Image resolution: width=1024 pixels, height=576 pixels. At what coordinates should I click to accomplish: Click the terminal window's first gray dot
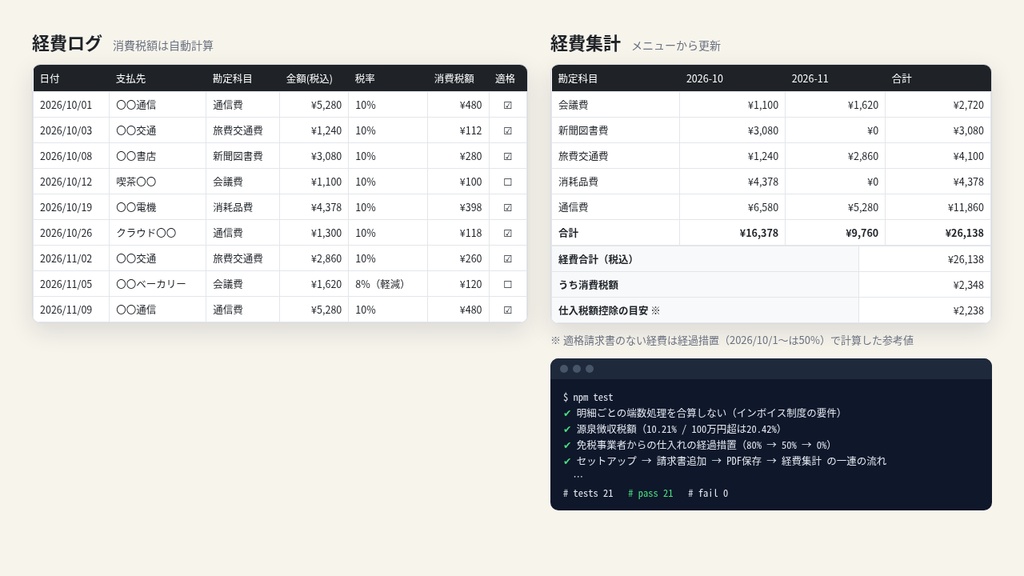point(564,369)
